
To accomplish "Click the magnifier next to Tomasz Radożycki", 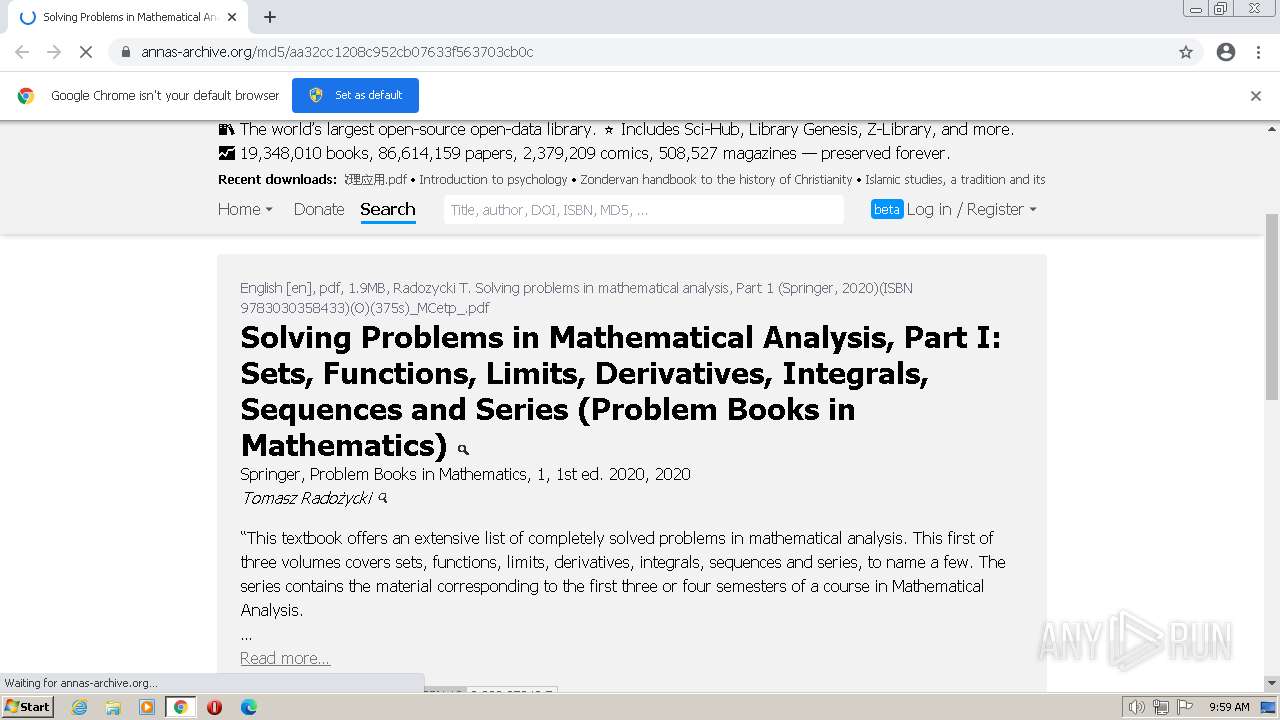I will point(383,497).
